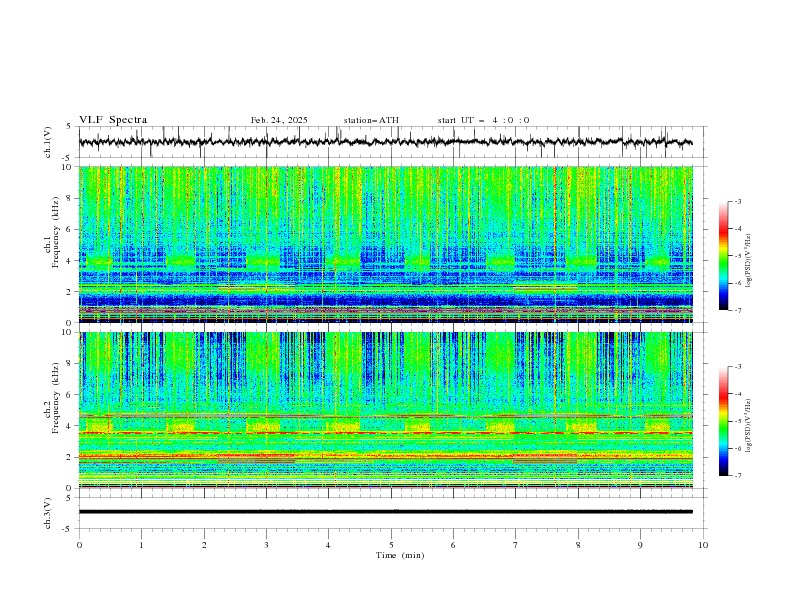Click the -5 tick on the upper color bar
This screenshot has width=792, height=612.
point(737,256)
